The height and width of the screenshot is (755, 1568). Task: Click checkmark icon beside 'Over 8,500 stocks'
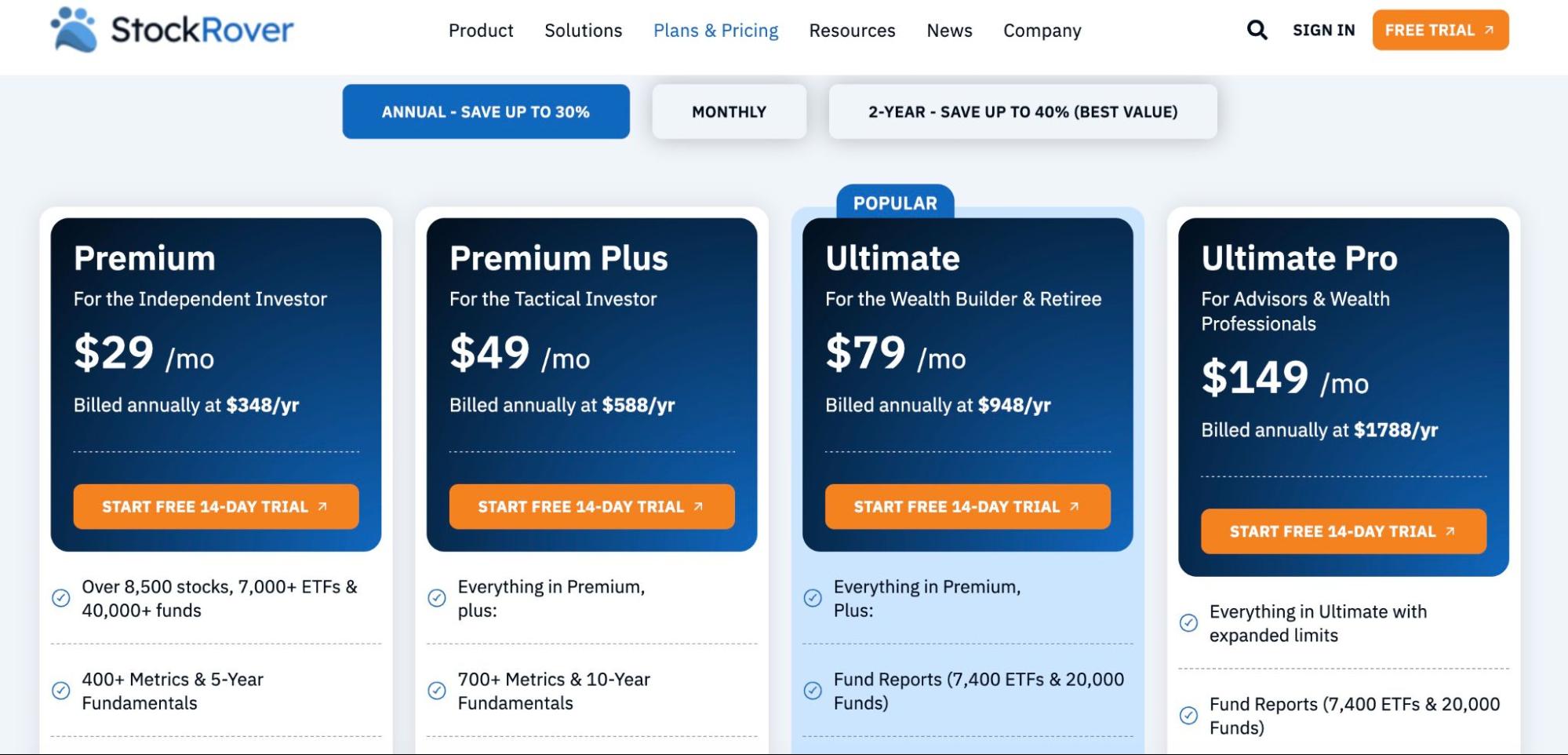click(60, 598)
